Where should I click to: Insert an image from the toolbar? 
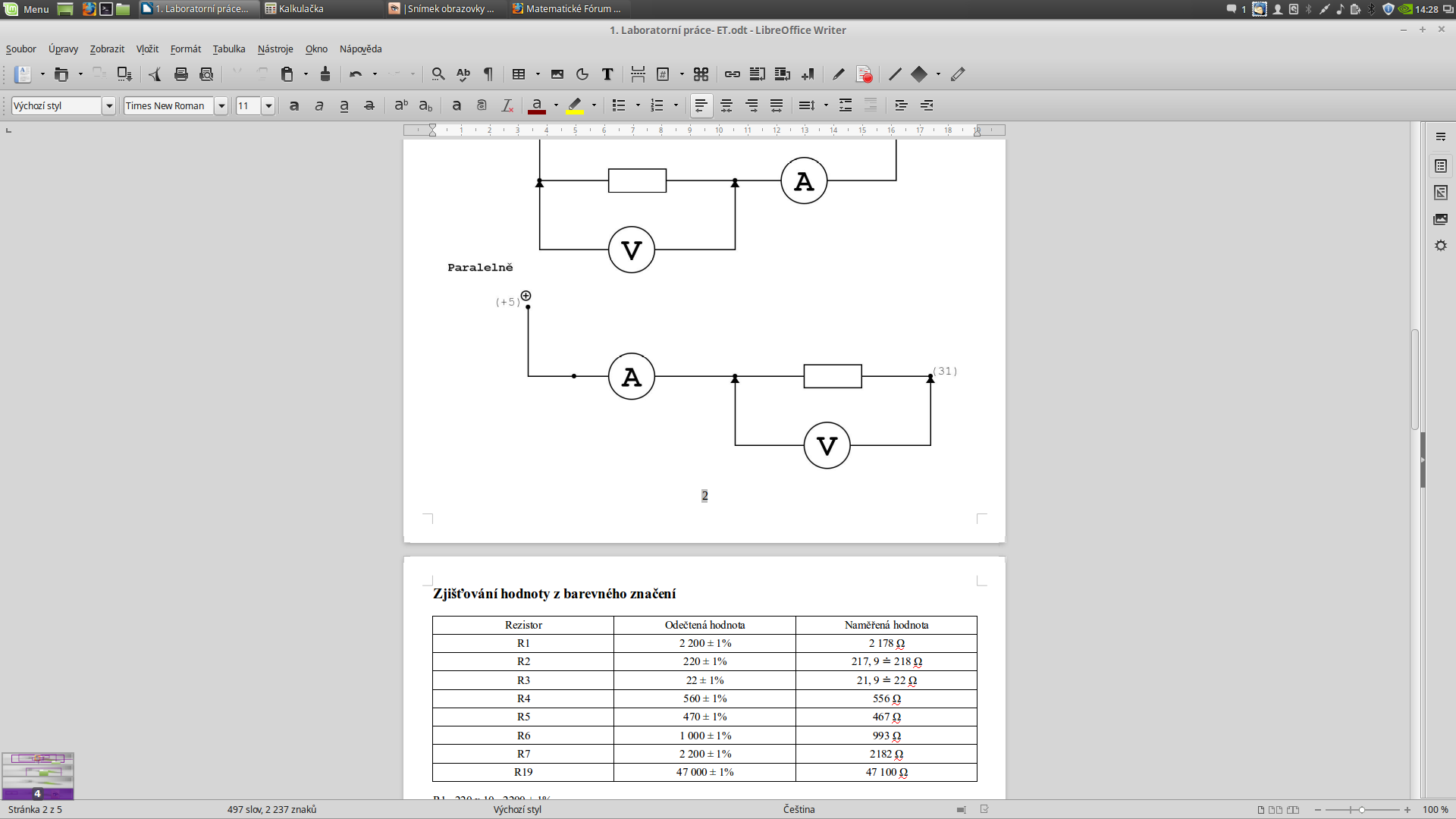click(x=557, y=74)
